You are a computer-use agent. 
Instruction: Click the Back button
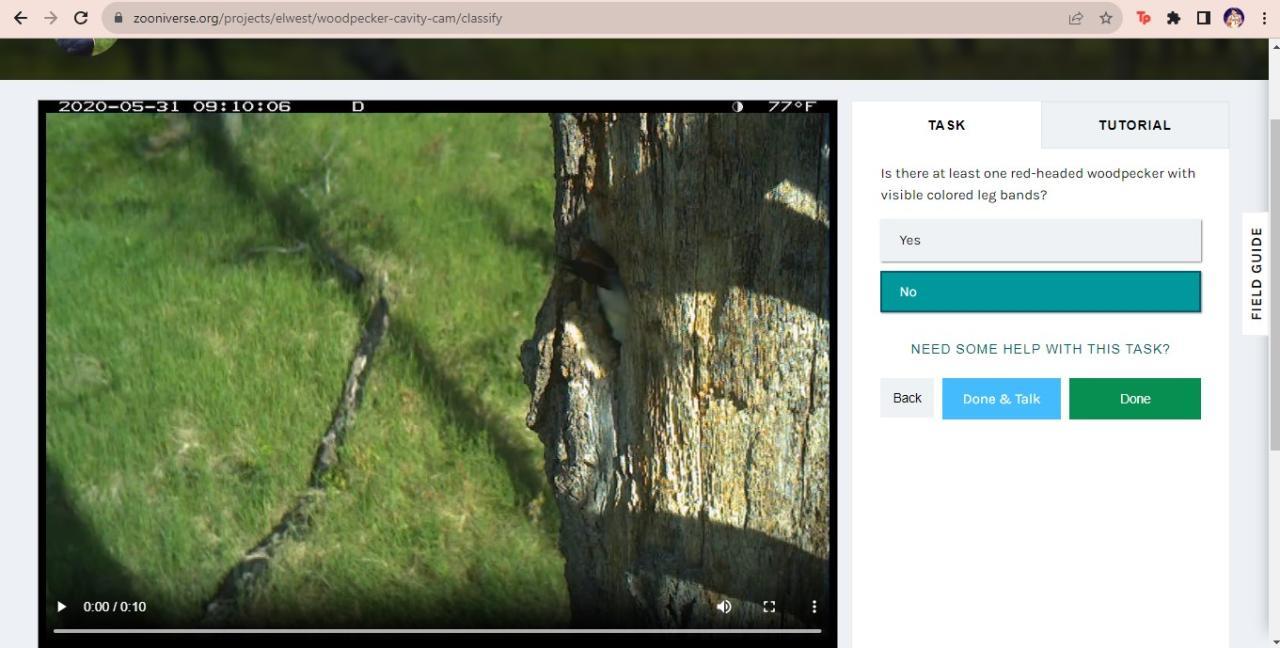(907, 398)
